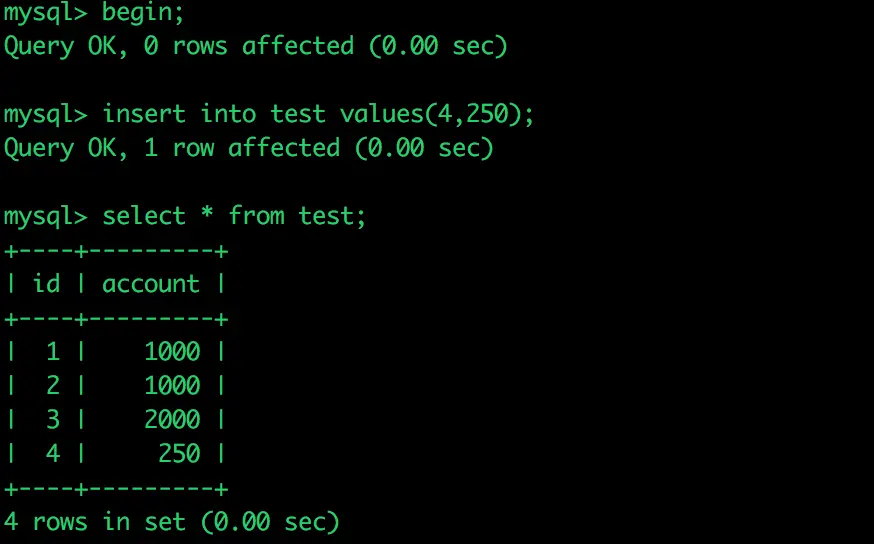Click the mysql> prompt before 'begin'
Screen dimensions: 874x544
coord(46,12)
